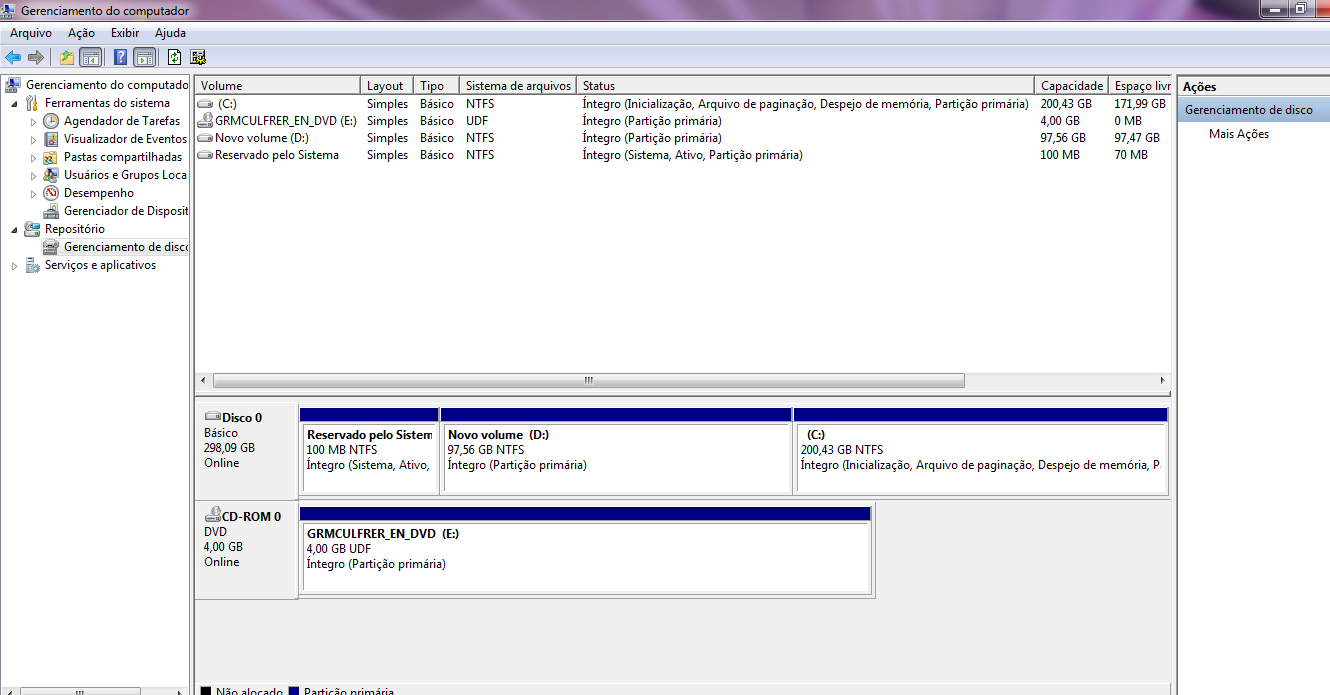This screenshot has width=1330, height=695.
Task: Expand the Visualizador de Eventos node
Action: click(x=33, y=139)
